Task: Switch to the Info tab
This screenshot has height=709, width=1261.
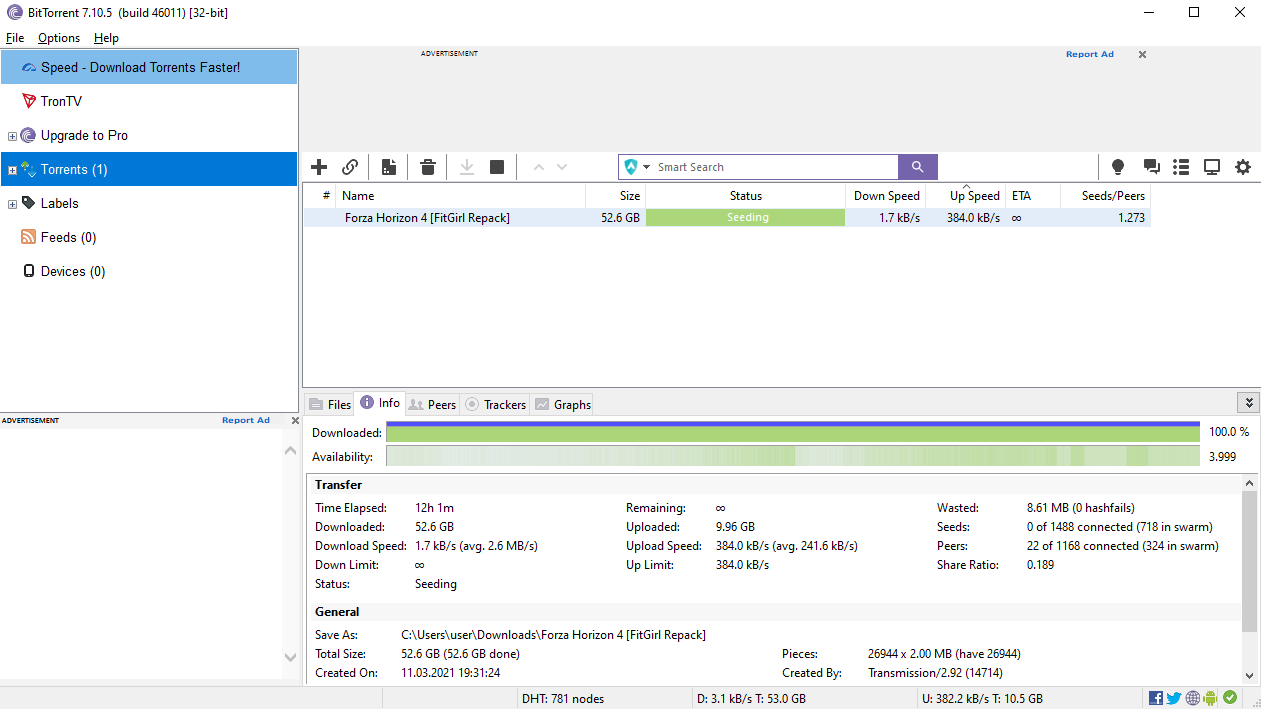Action: pos(380,403)
